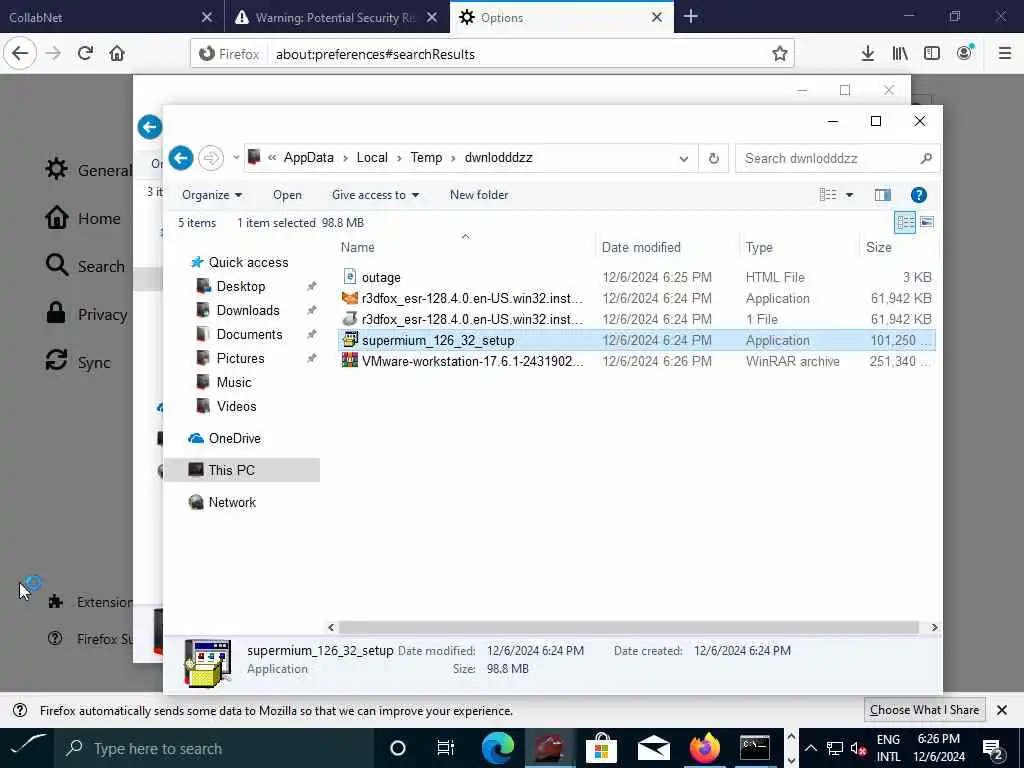Click AppData in the address breadcrumb
Viewport: 1024px width, 768px height.
point(308,158)
